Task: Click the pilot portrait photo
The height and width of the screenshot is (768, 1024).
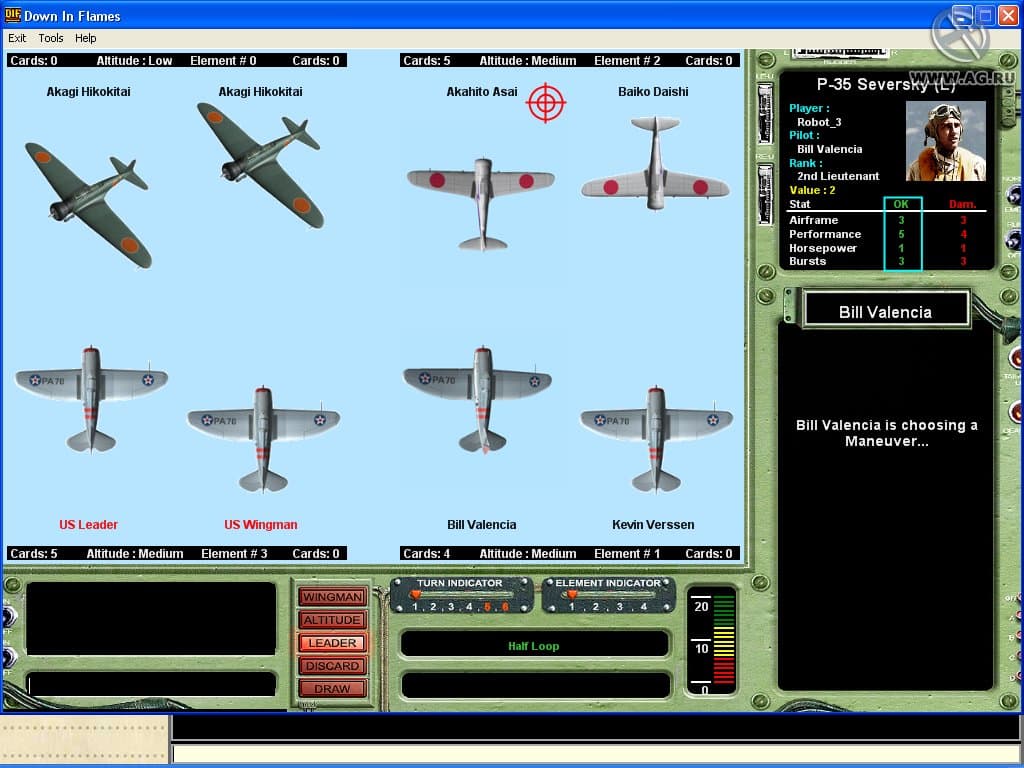Action: click(946, 141)
